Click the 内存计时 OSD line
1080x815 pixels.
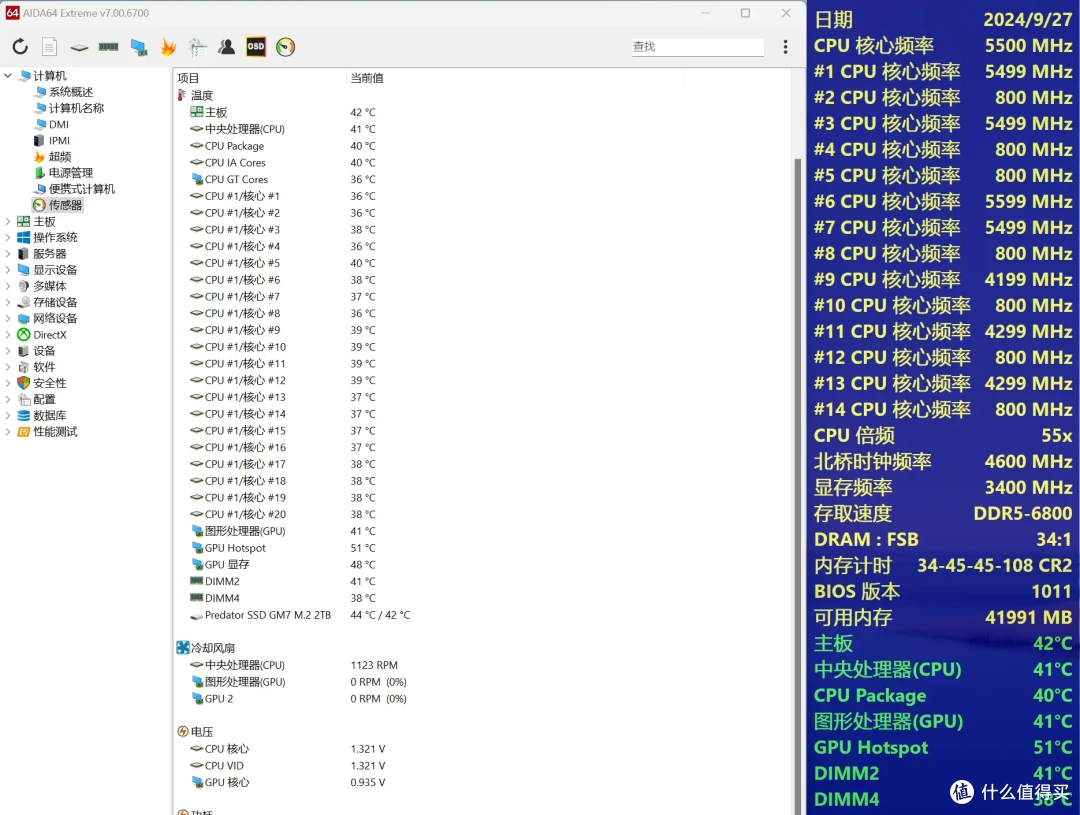pos(943,566)
